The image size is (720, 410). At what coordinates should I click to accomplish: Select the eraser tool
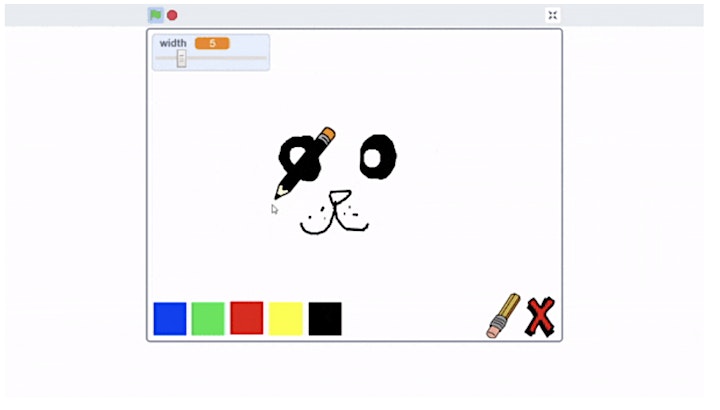[503, 316]
